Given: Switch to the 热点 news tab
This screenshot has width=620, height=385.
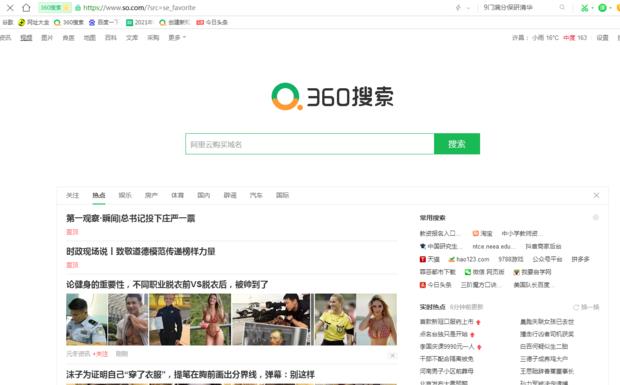Looking at the screenshot, I should pos(99,195).
